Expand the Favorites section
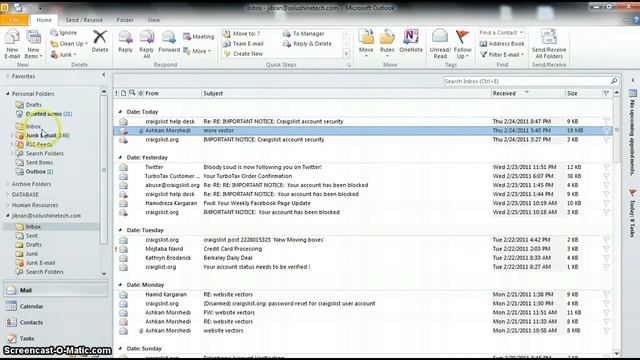 pyautogui.click(x=7, y=76)
